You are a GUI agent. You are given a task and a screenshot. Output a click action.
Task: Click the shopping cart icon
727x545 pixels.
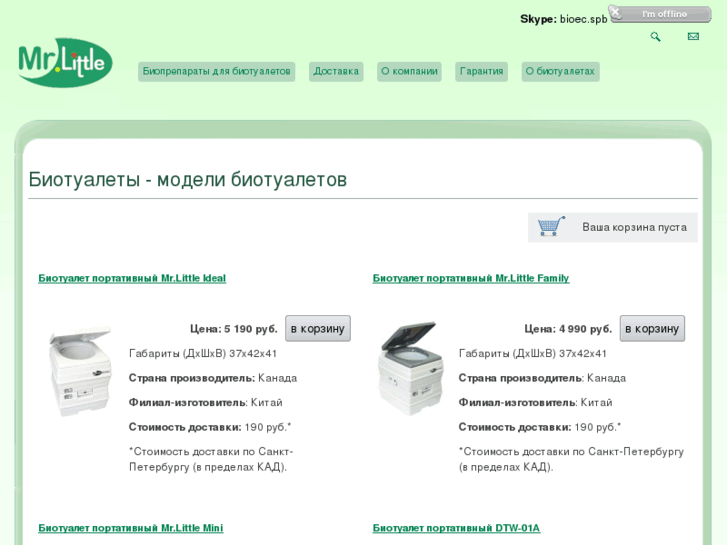coord(551,226)
